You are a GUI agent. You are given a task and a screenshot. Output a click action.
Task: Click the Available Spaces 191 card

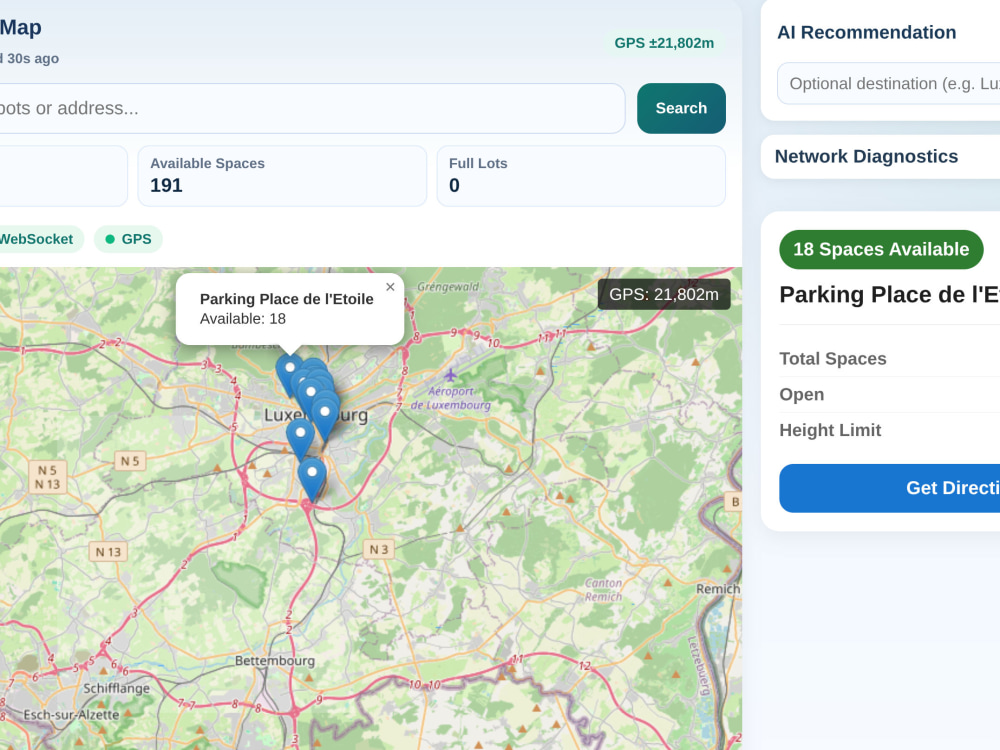point(282,176)
